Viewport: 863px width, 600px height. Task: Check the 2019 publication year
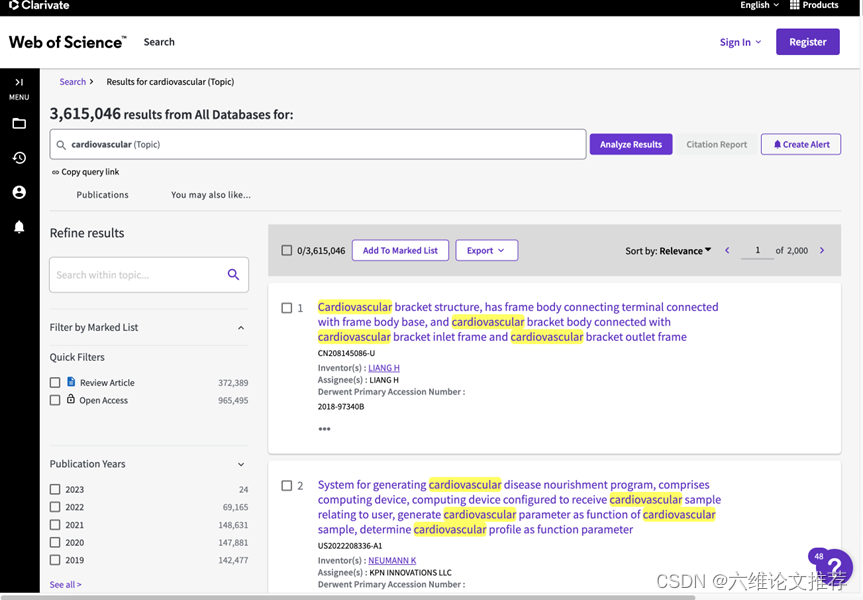click(55, 560)
